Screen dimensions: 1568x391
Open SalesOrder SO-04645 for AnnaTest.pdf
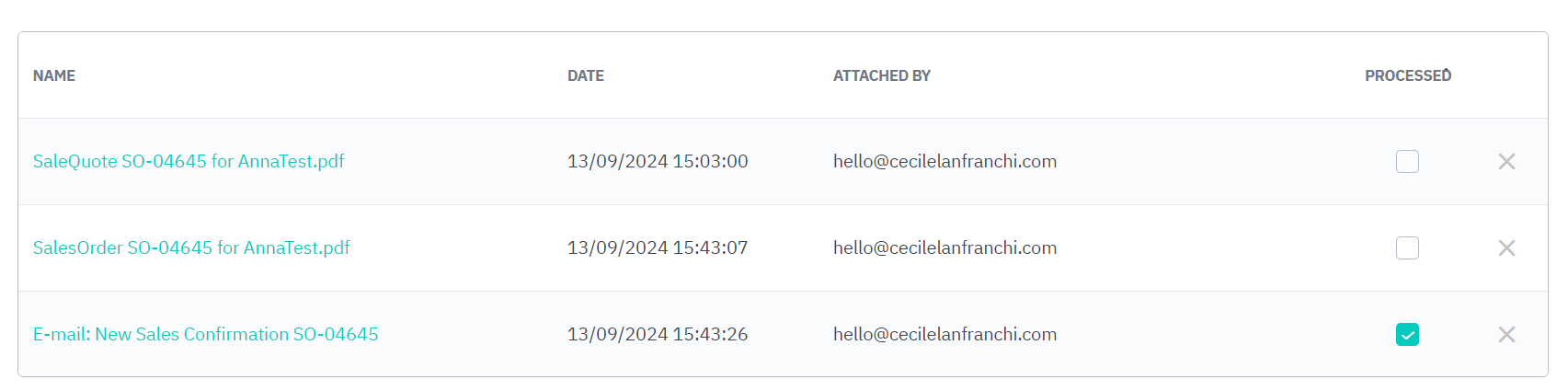click(x=191, y=248)
